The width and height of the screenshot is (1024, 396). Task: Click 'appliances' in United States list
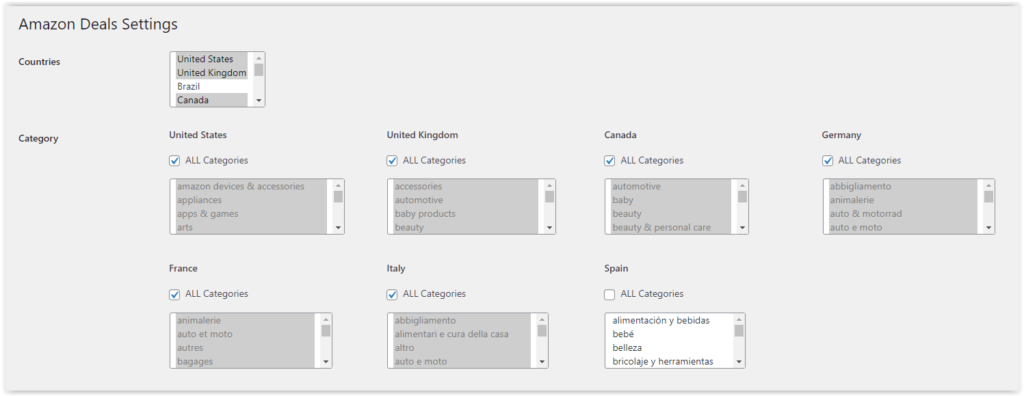coord(251,200)
